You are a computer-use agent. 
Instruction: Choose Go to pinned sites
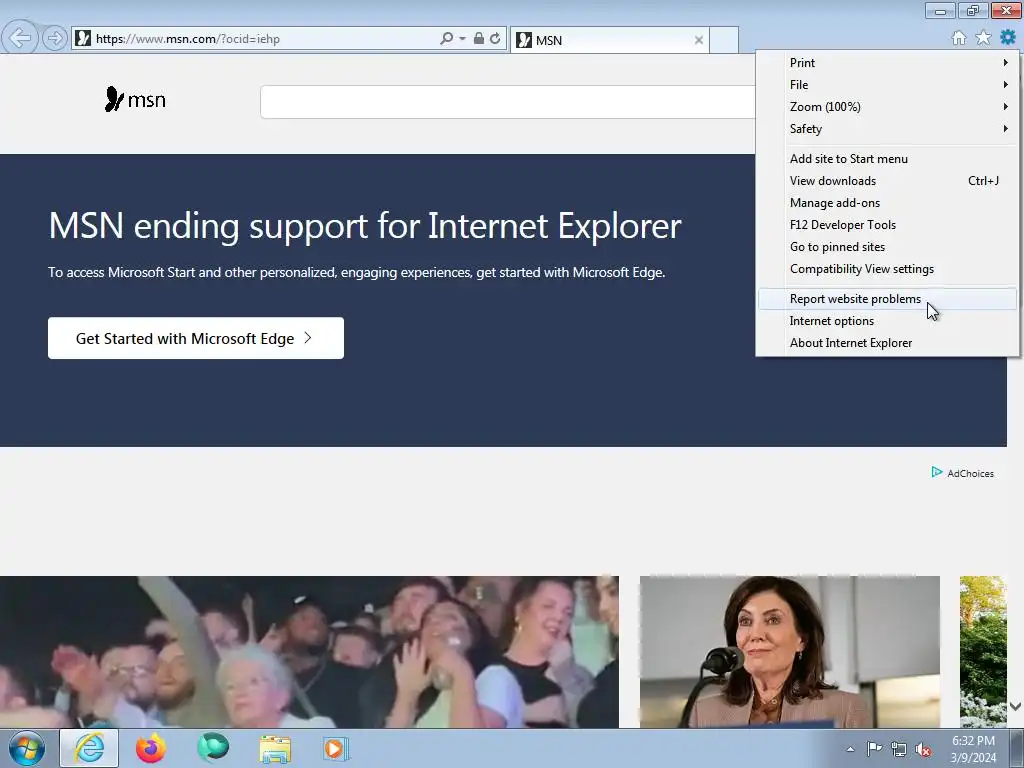tap(888, 247)
